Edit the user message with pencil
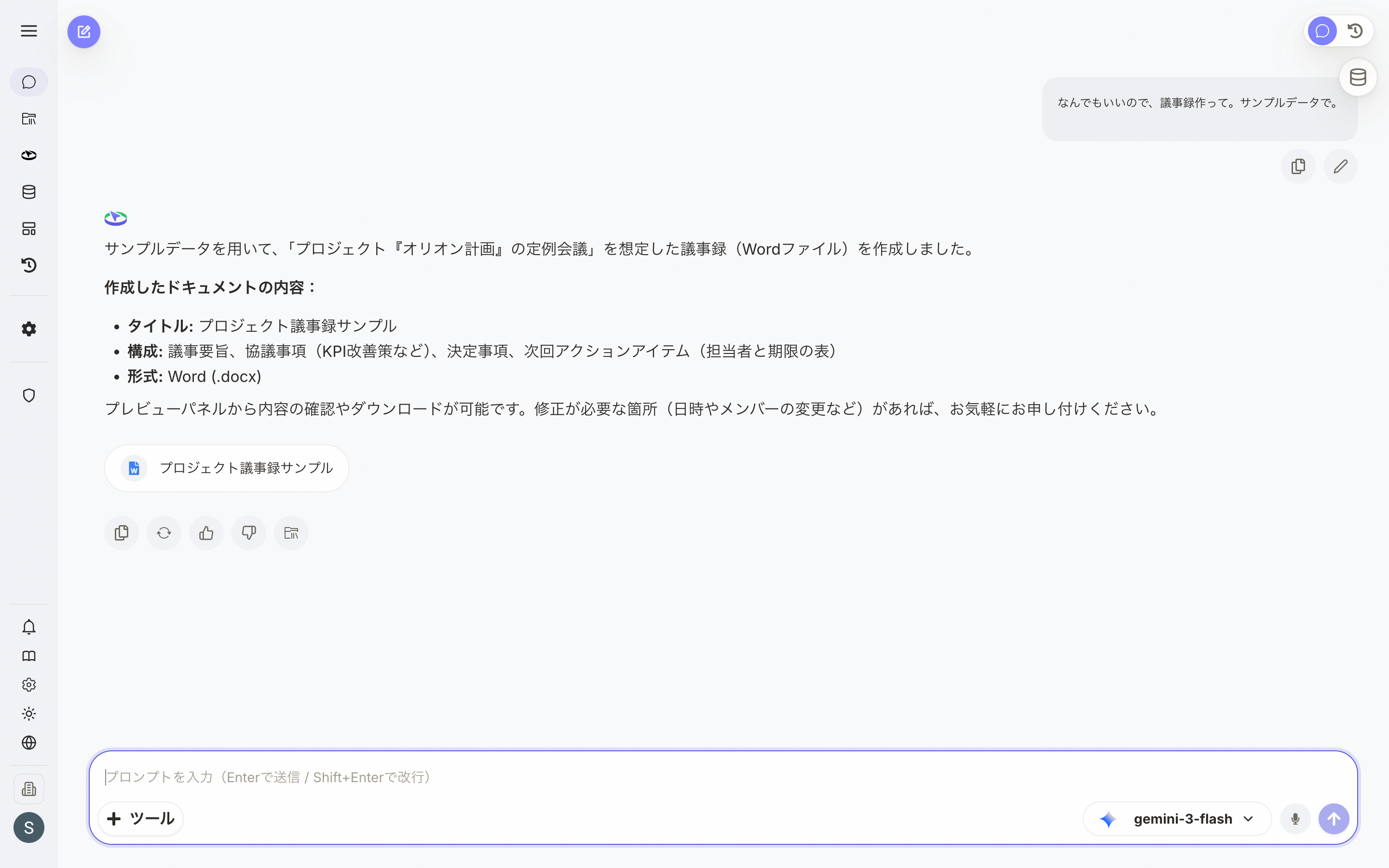Viewport: 1389px width, 868px height. point(1341,166)
